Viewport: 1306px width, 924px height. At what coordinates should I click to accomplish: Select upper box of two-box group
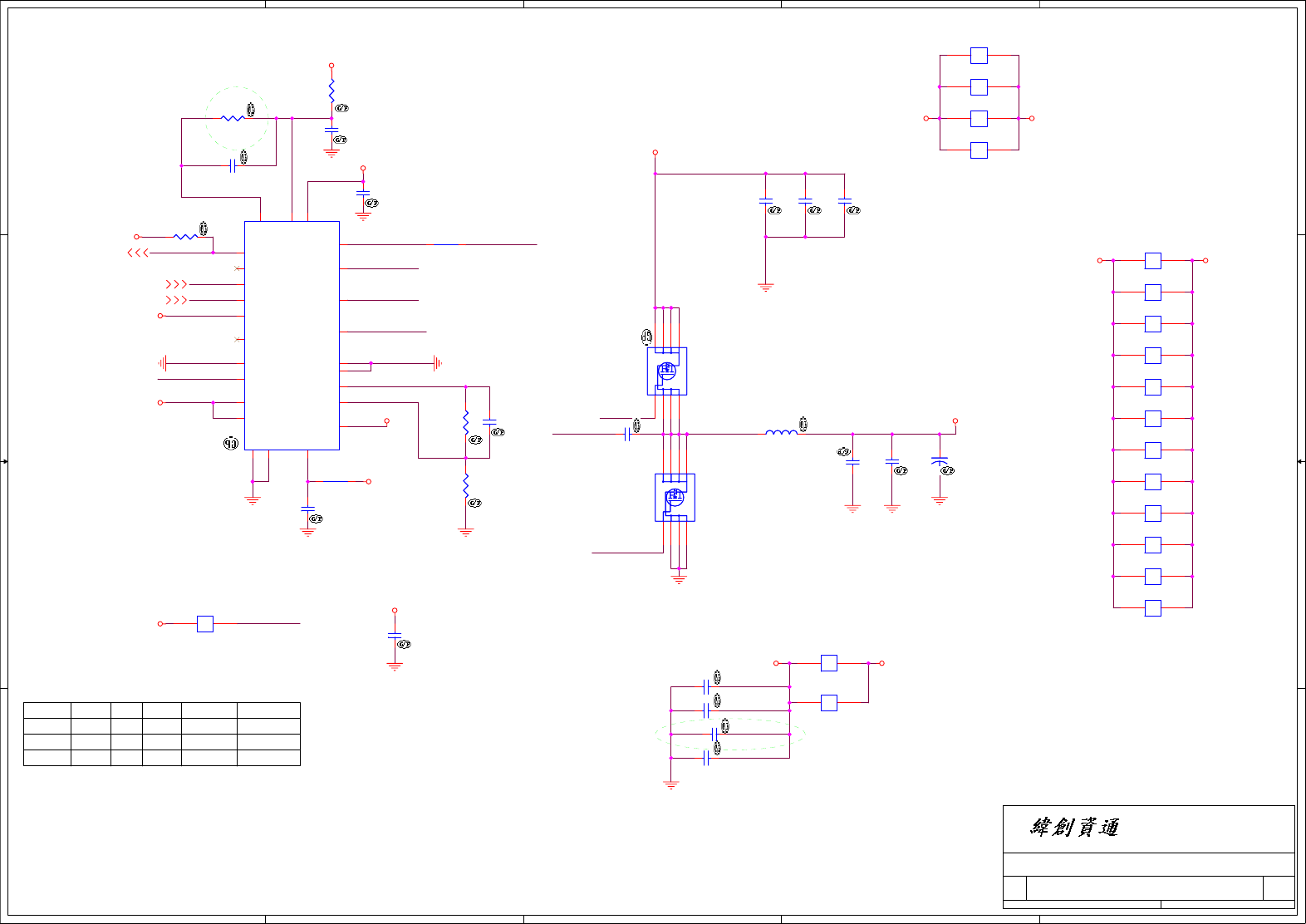point(829,663)
